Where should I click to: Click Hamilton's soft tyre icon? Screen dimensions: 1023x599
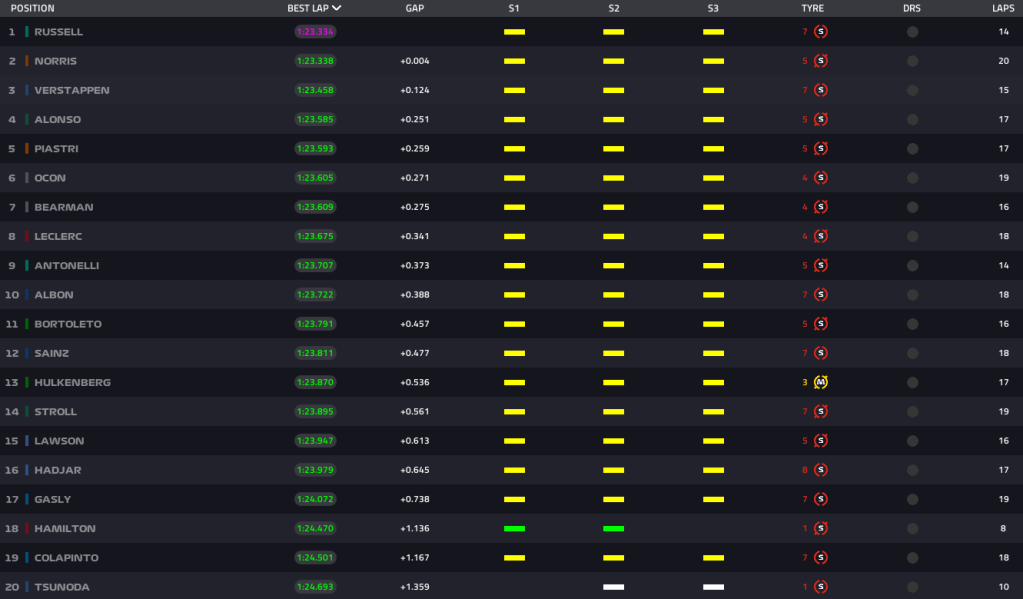821,528
